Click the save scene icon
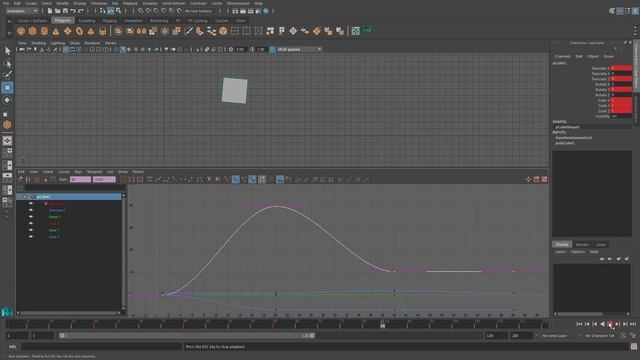Screen dimensions: 640x360 [65, 11]
